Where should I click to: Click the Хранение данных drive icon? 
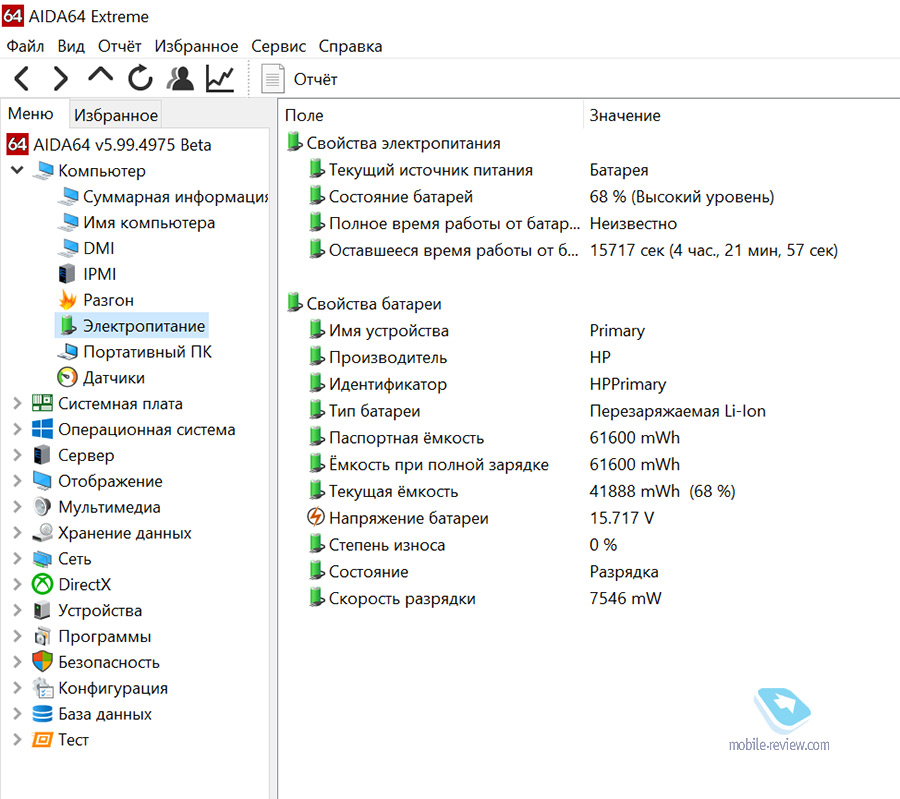42,533
